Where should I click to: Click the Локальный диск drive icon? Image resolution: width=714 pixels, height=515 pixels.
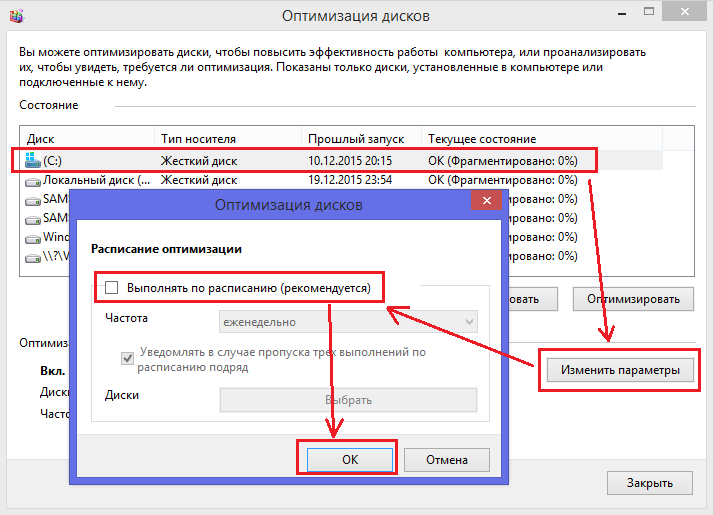pos(33,182)
